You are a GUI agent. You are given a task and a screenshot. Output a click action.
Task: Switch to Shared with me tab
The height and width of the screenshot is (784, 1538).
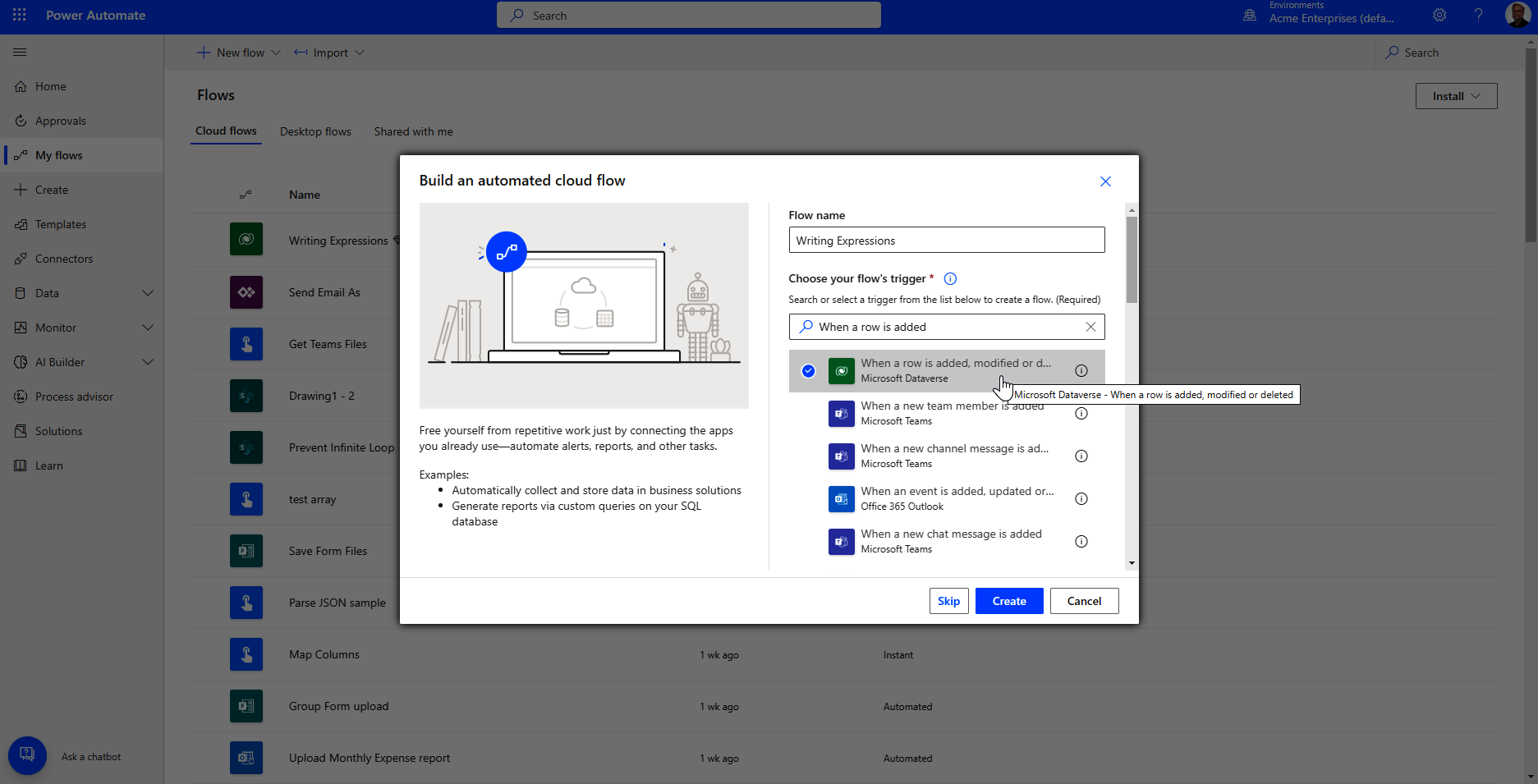tap(413, 131)
